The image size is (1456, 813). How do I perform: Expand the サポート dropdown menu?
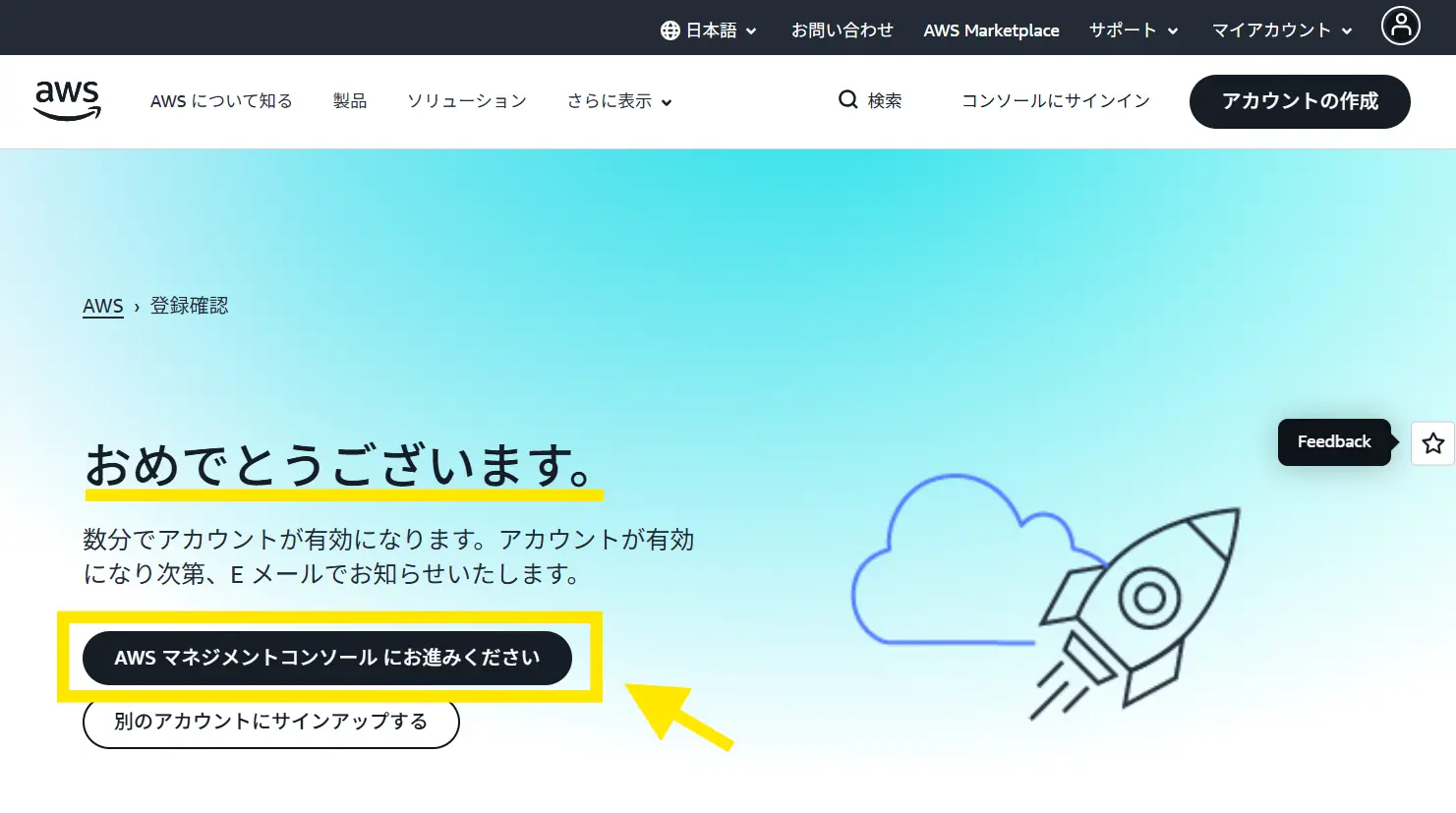tap(1133, 30)
